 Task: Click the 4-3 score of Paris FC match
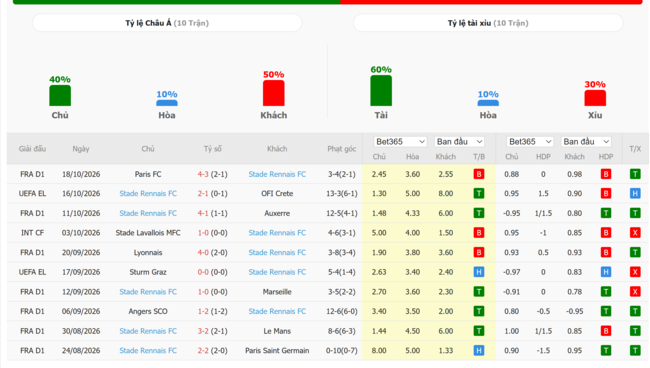[203, 174]
